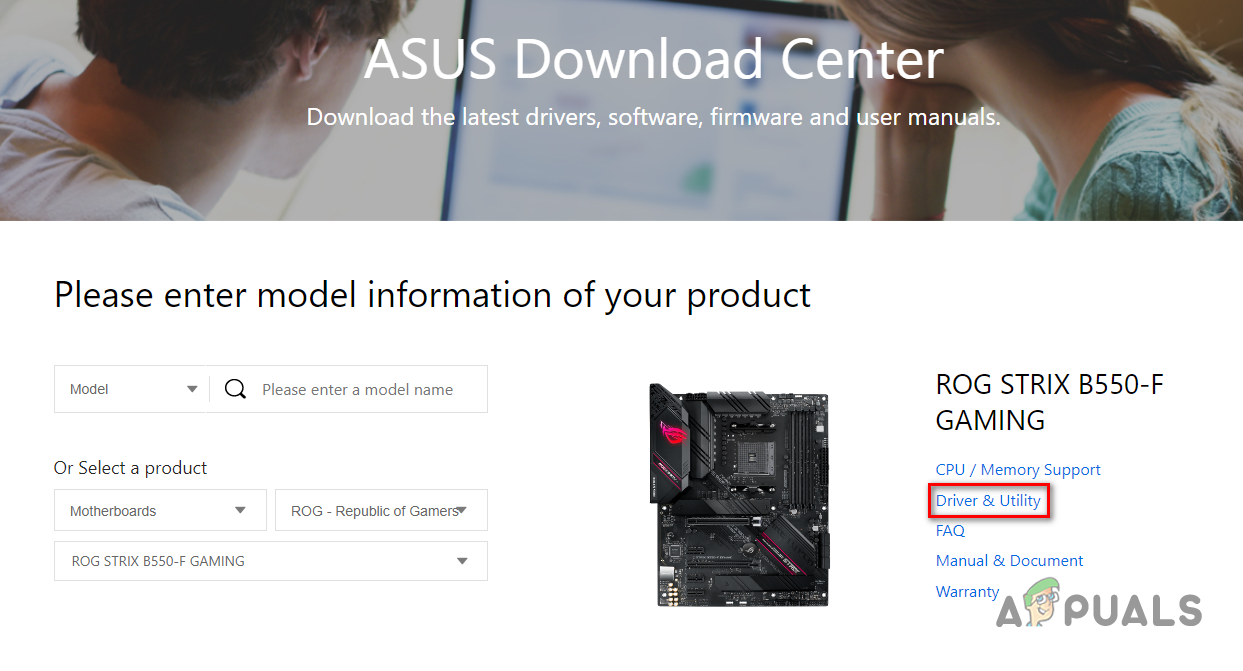Focus the model name input field

[x=366, y=390]
